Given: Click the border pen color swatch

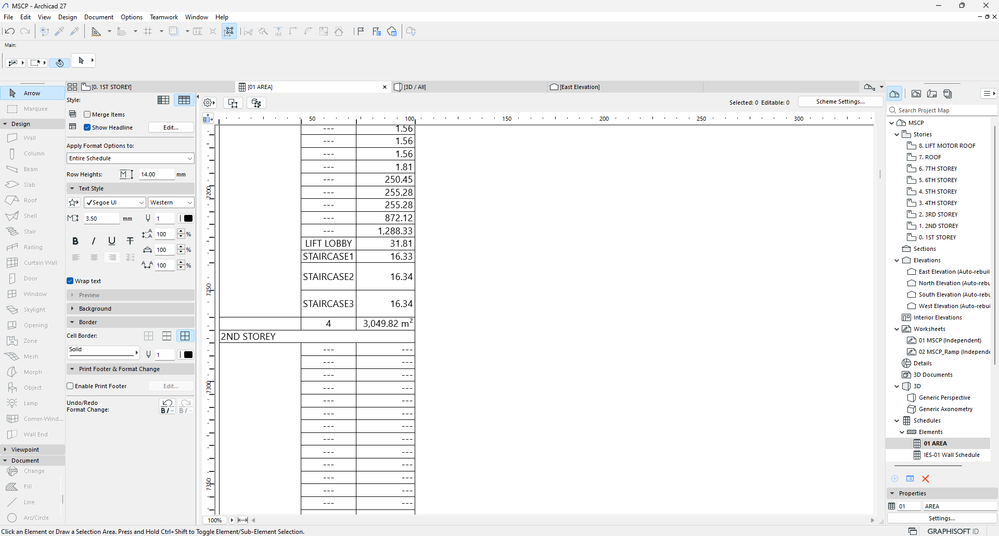Looking at the screenshot, I should 188,355.
